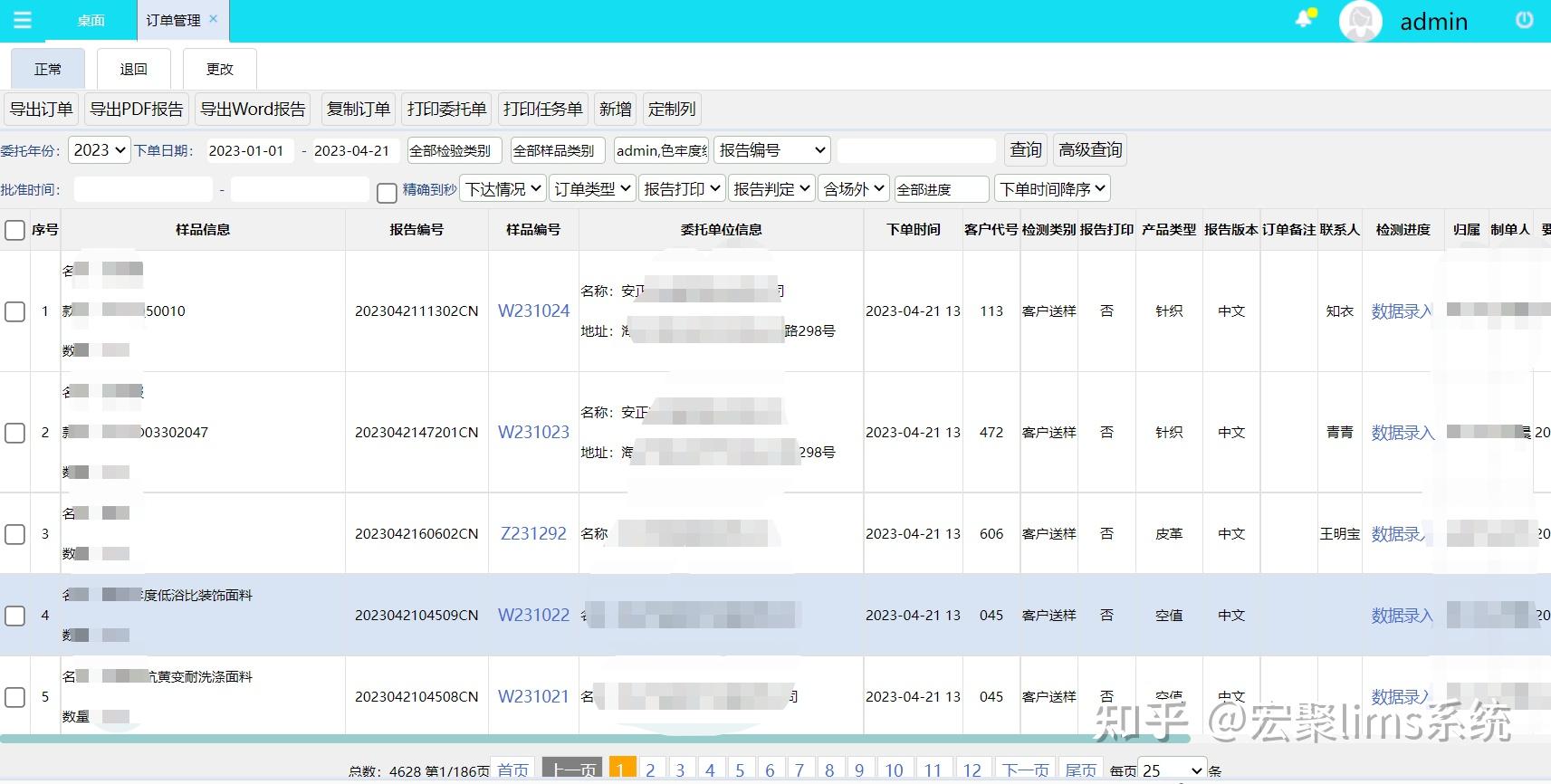Click 导出PDF报告 button
Image resolution: width=1551 pixels, height=784 pixels.
click(x=137, y=110)
